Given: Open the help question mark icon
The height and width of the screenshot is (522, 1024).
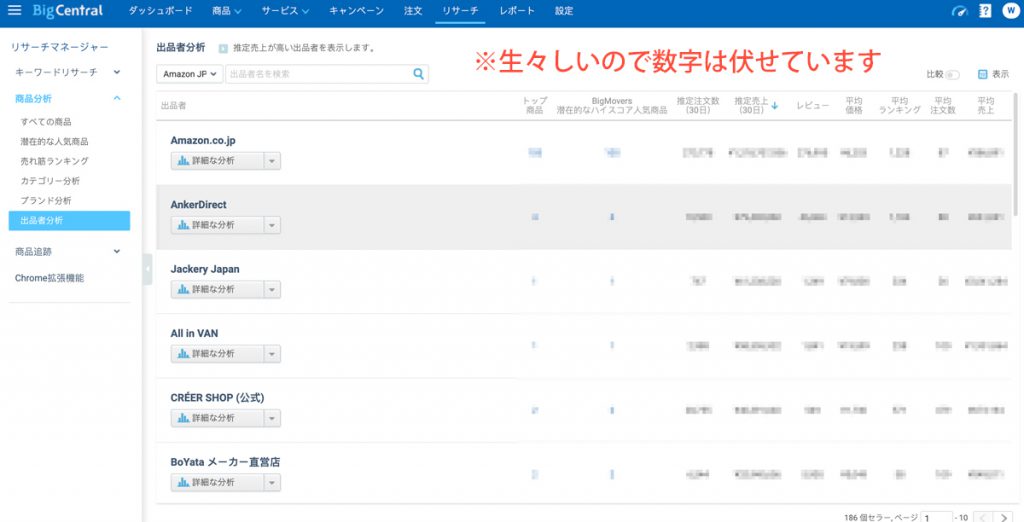Looking at the screenshot, I should pos(985,11).
